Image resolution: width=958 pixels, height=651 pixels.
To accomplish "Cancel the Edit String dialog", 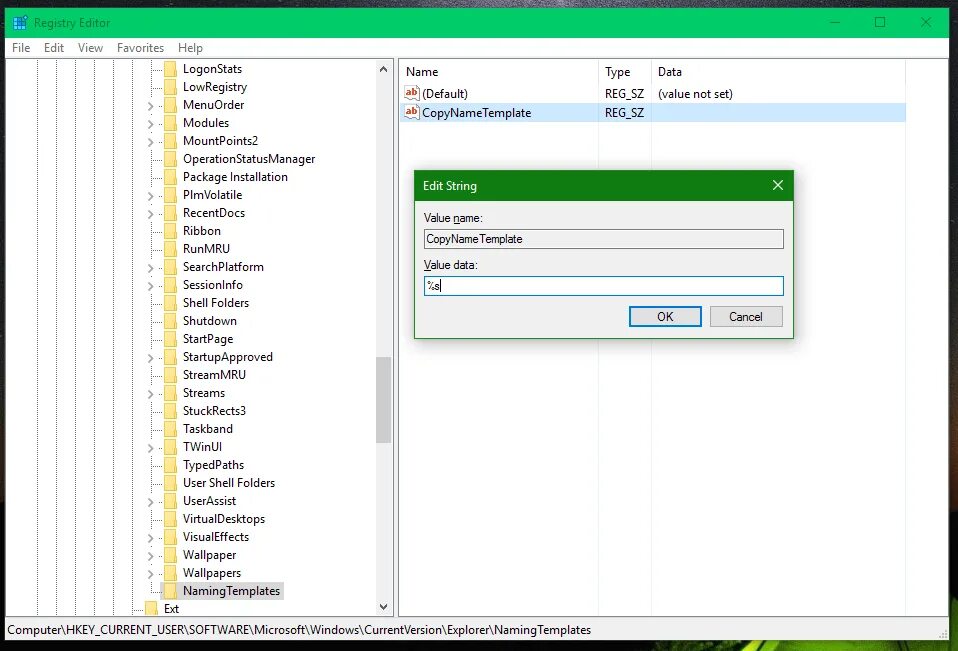I will [x=745, y=316].
